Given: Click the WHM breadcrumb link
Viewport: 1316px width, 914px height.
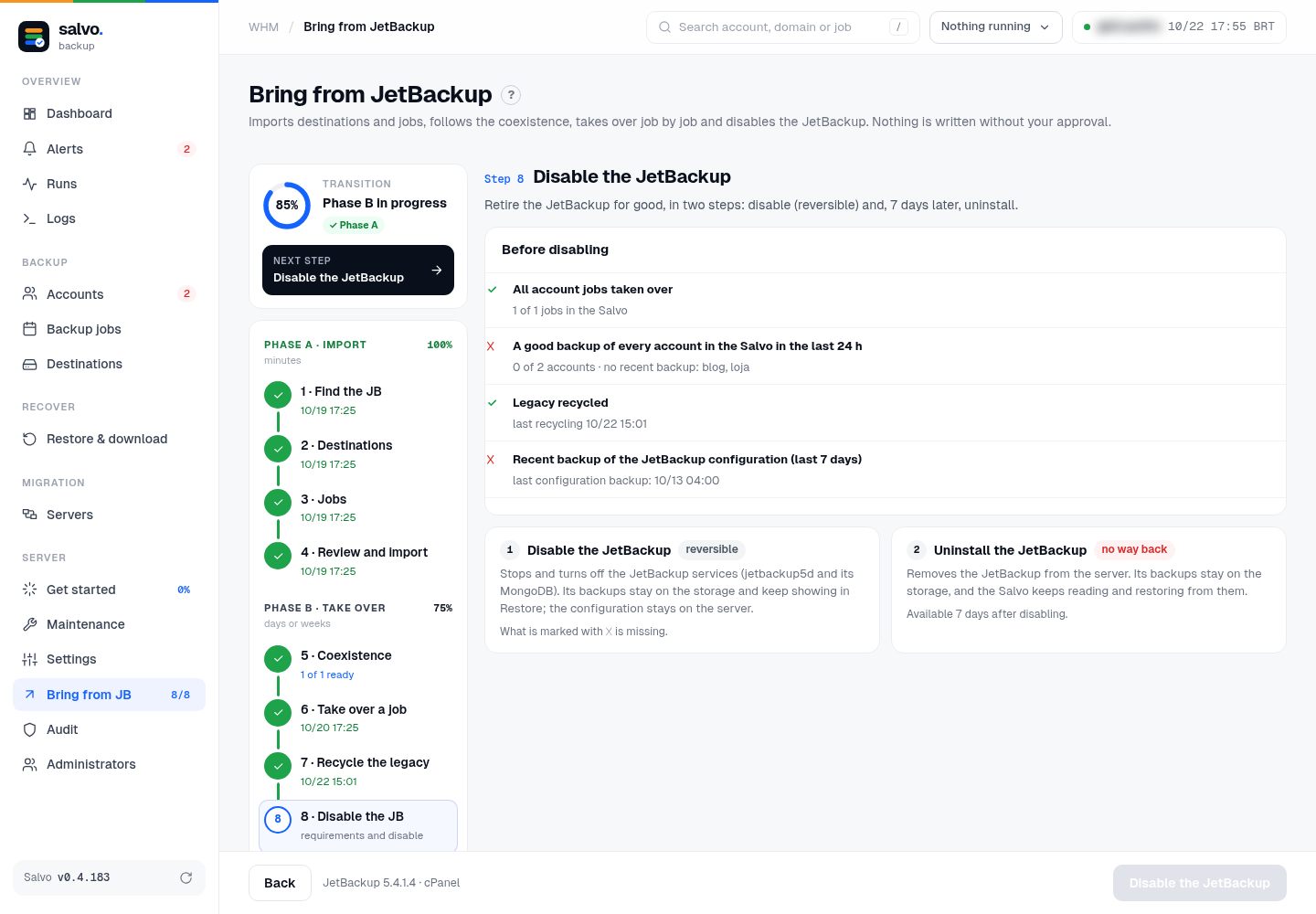Looking at the screenshot, I should (x=263, y=27).
